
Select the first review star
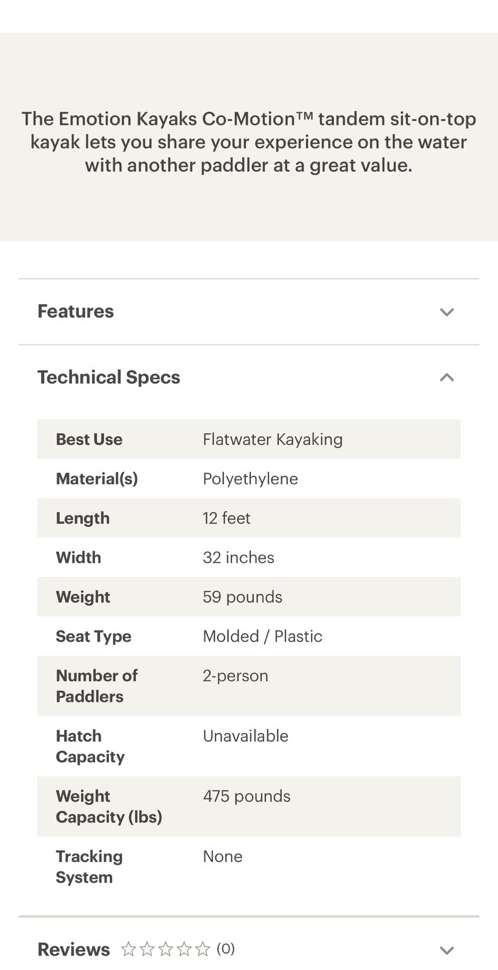coord(128,949)
